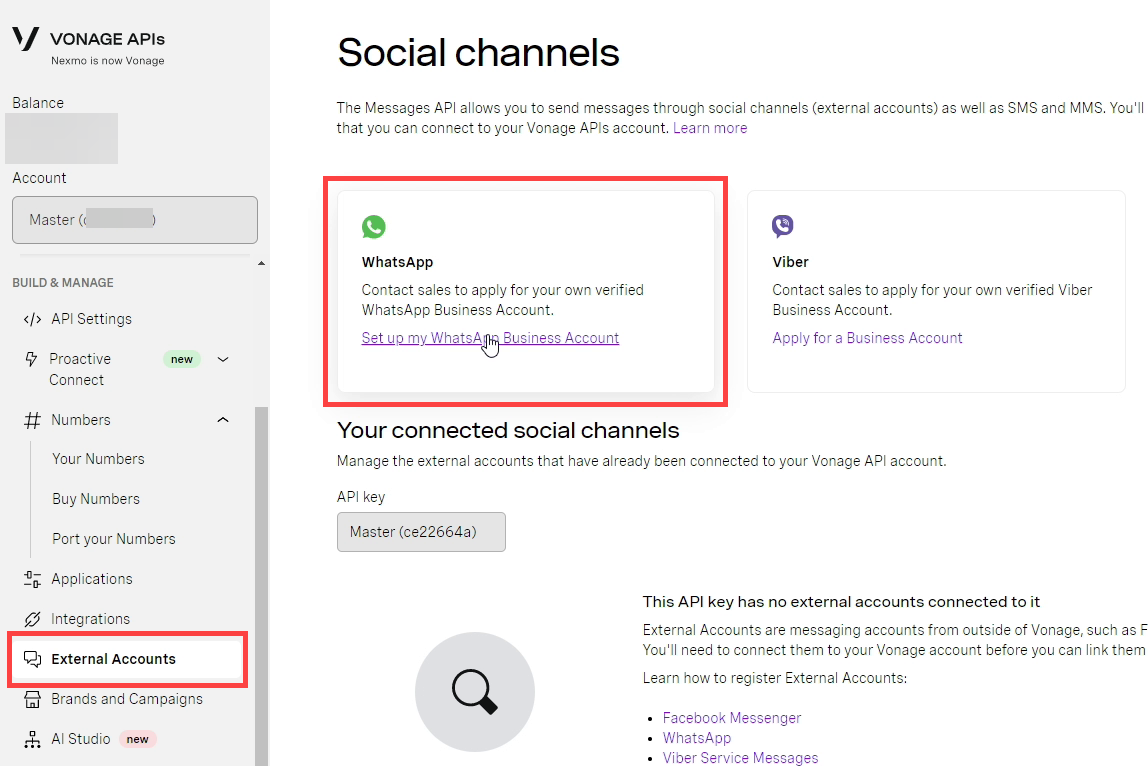Click the External Accounts chat icon
This screenshot has width=1148, height=766.
[32, 659]
